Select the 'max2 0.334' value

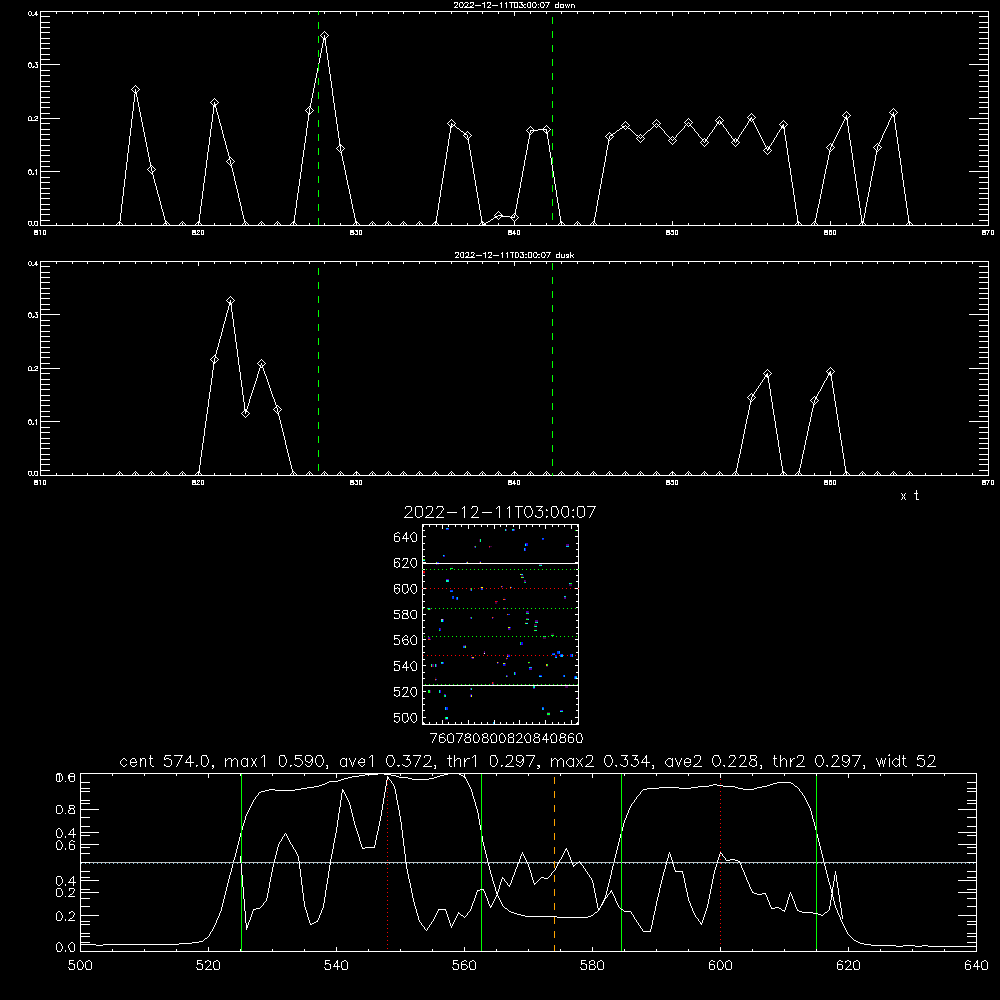click(601, 761)
